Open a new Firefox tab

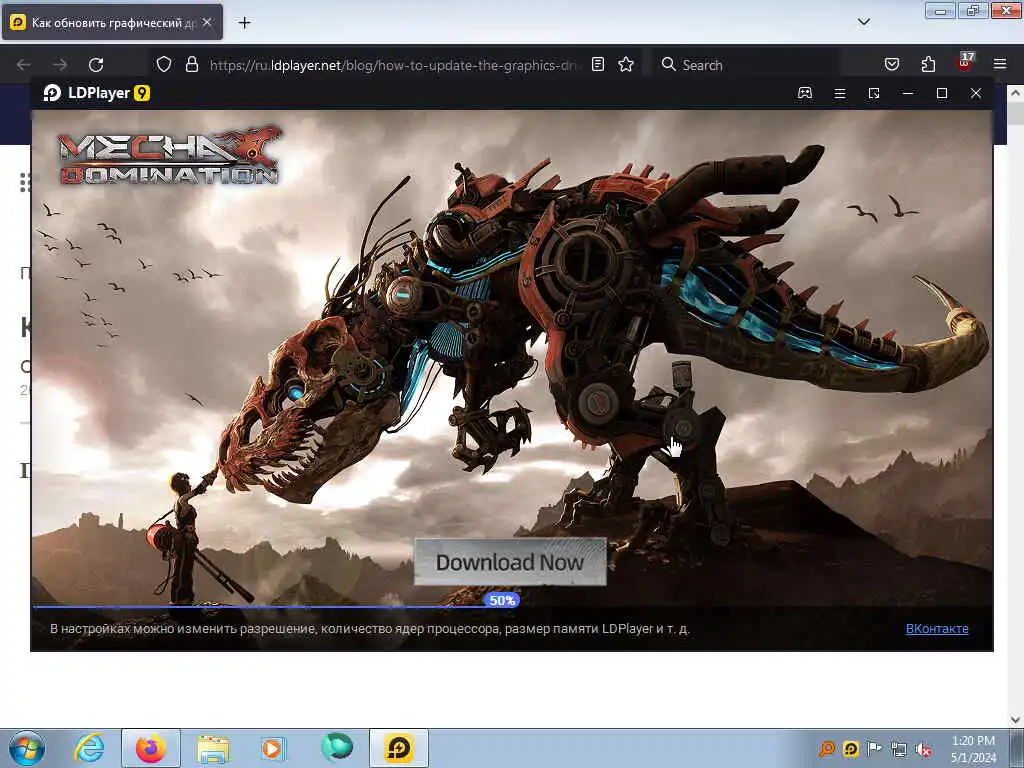pyautogui.click(x=244, y=23)
